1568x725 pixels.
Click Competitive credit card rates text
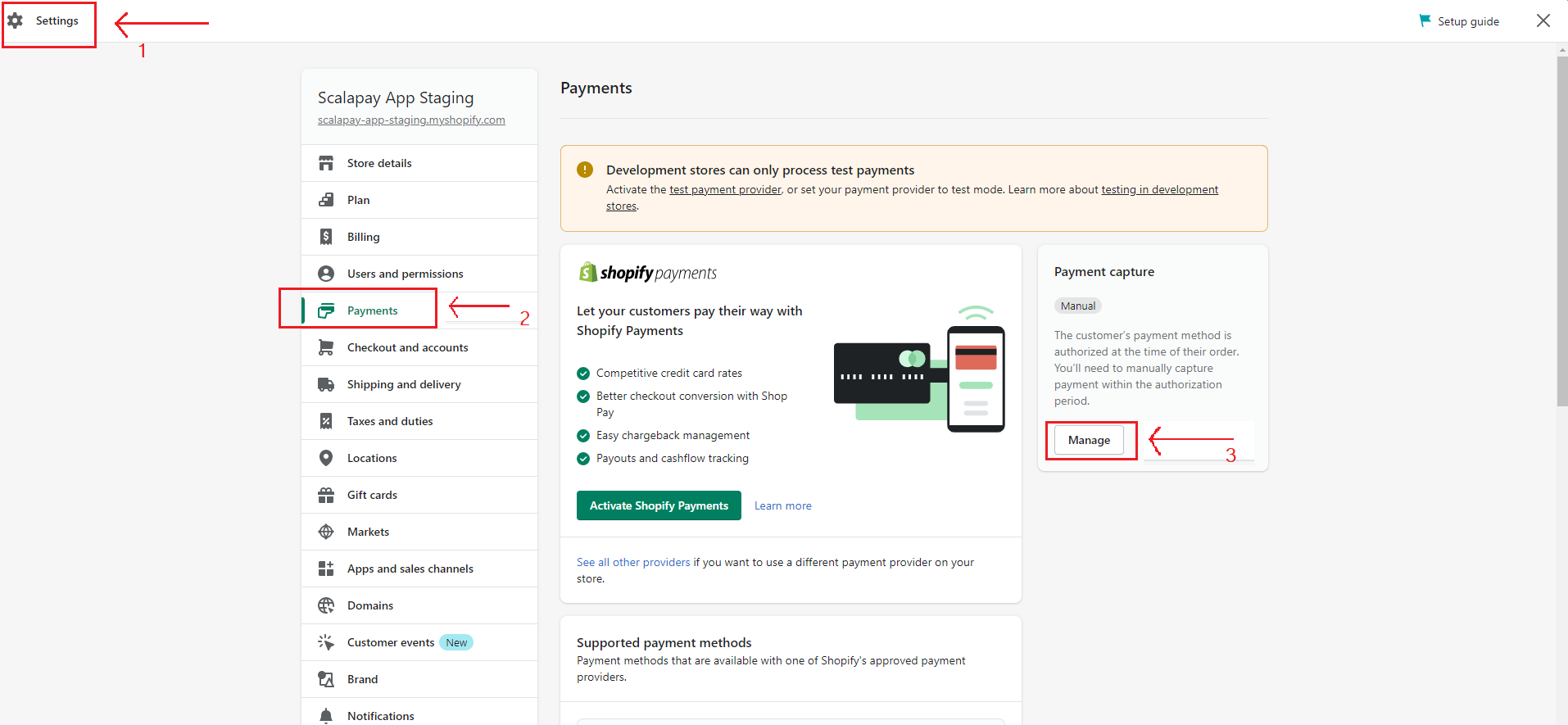tap(669, 373)
